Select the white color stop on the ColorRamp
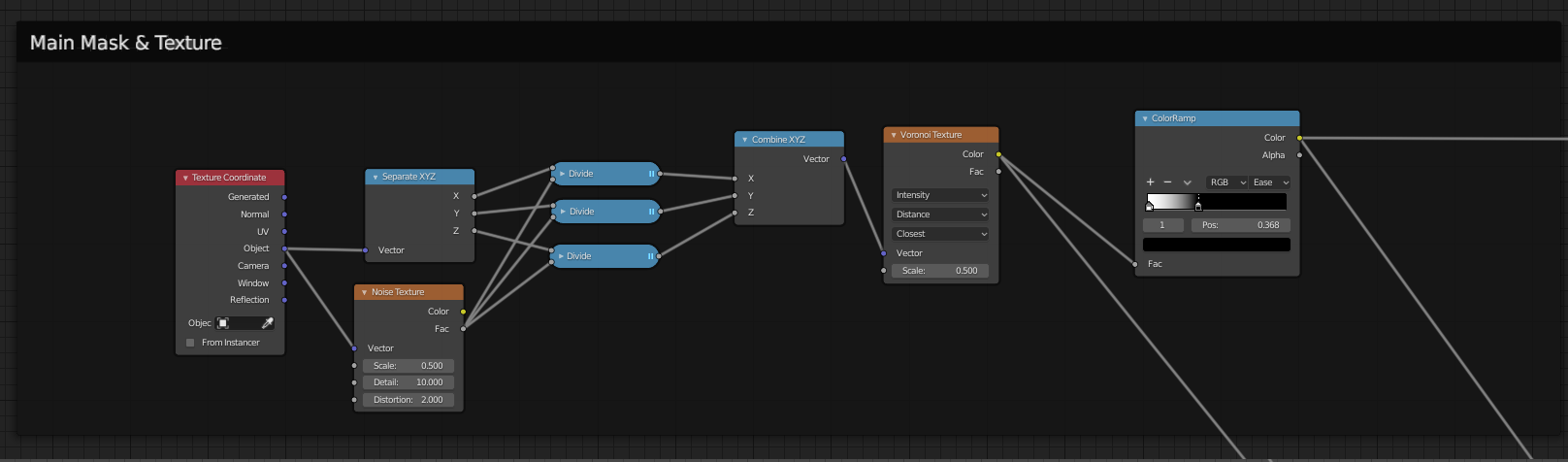The height and width of the screenshot is (462, 1568). 1150,206
